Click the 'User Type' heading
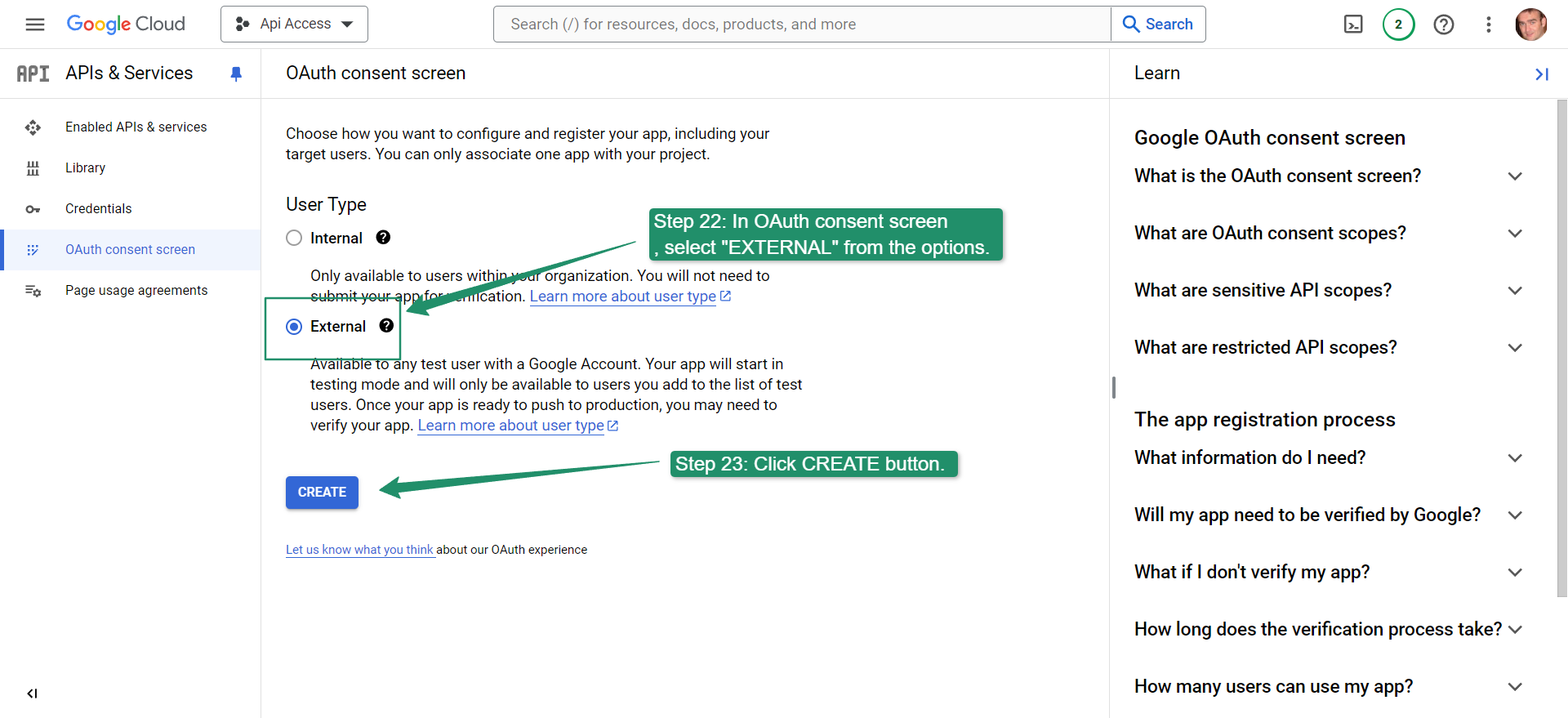Image resolution: width=1568 pixels, height=718 pixels. click(x=326, y=204)
